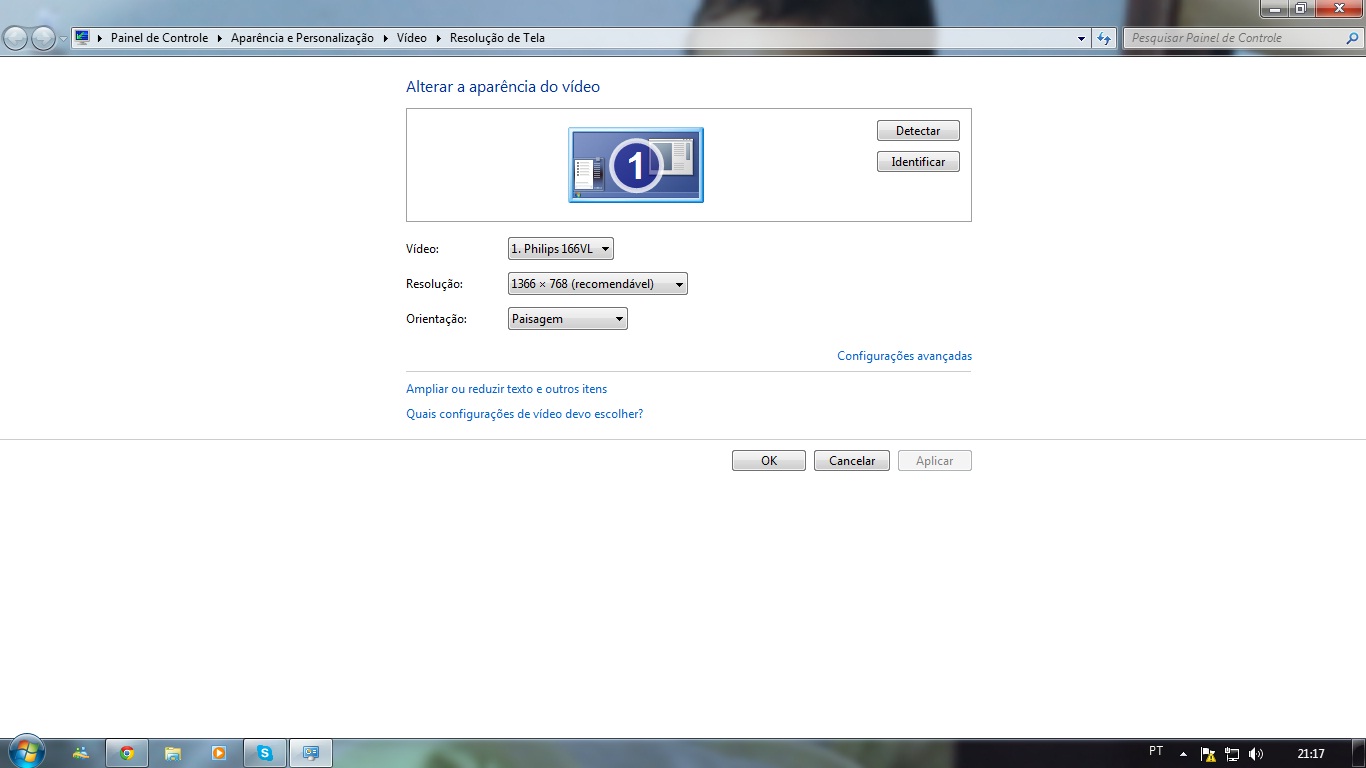Launch Windows Media Player from taskbar
This screenshot has height=768, width=1366.
219,753
